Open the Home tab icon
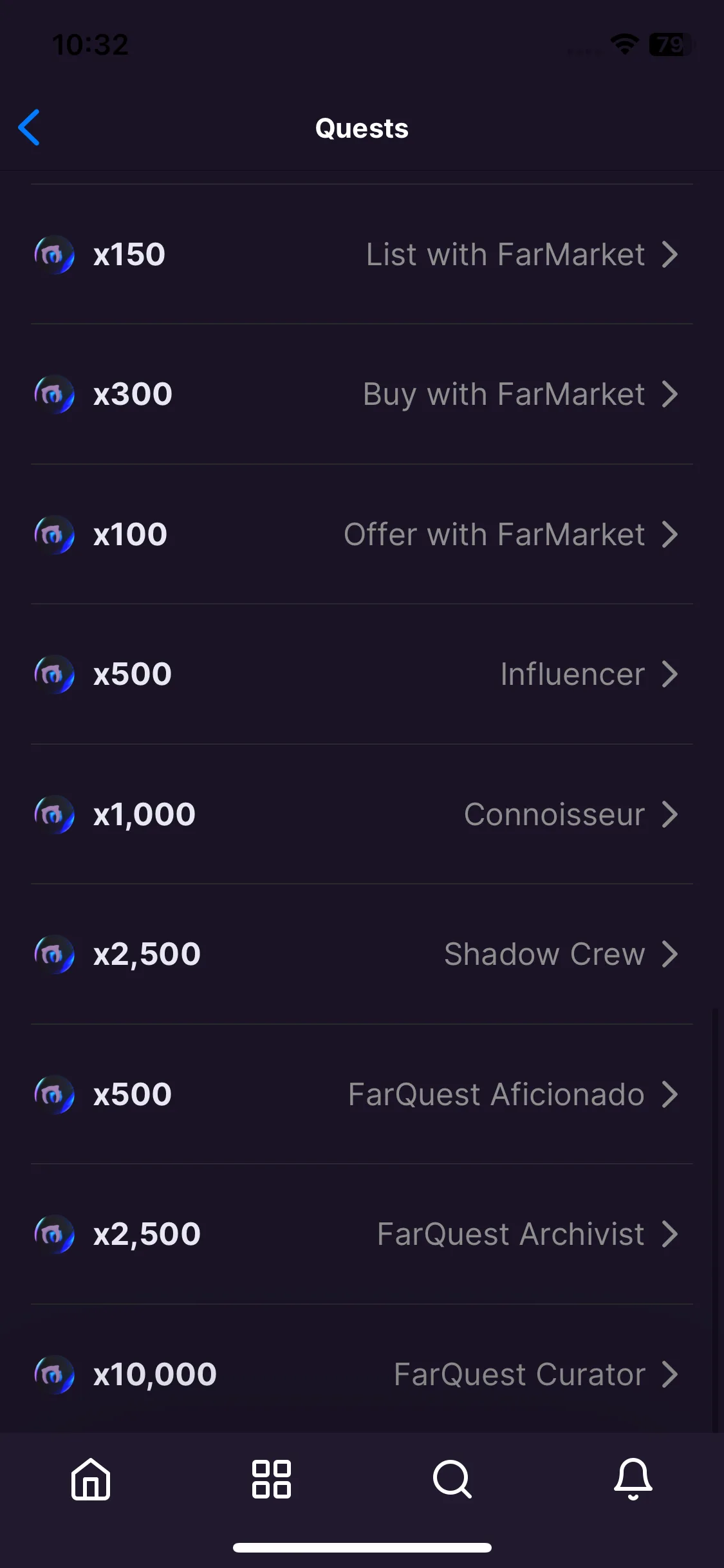This screenshot has width=724, height=1568. click(91, 1479)
